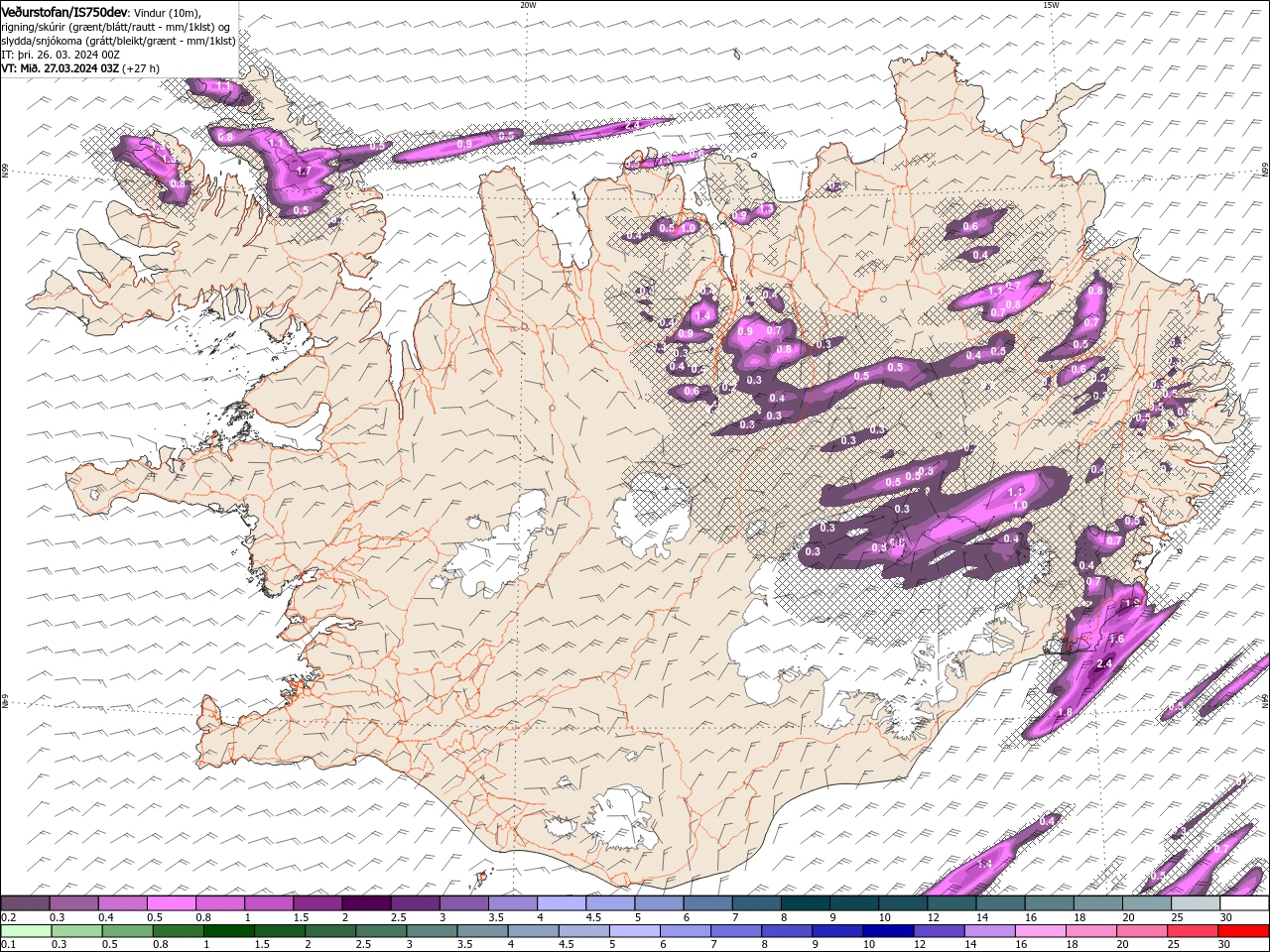The height and width of the screenshot is (952, 1270).
Task: Pick top-row white swatch after 30
Action: pos(1245,903)
